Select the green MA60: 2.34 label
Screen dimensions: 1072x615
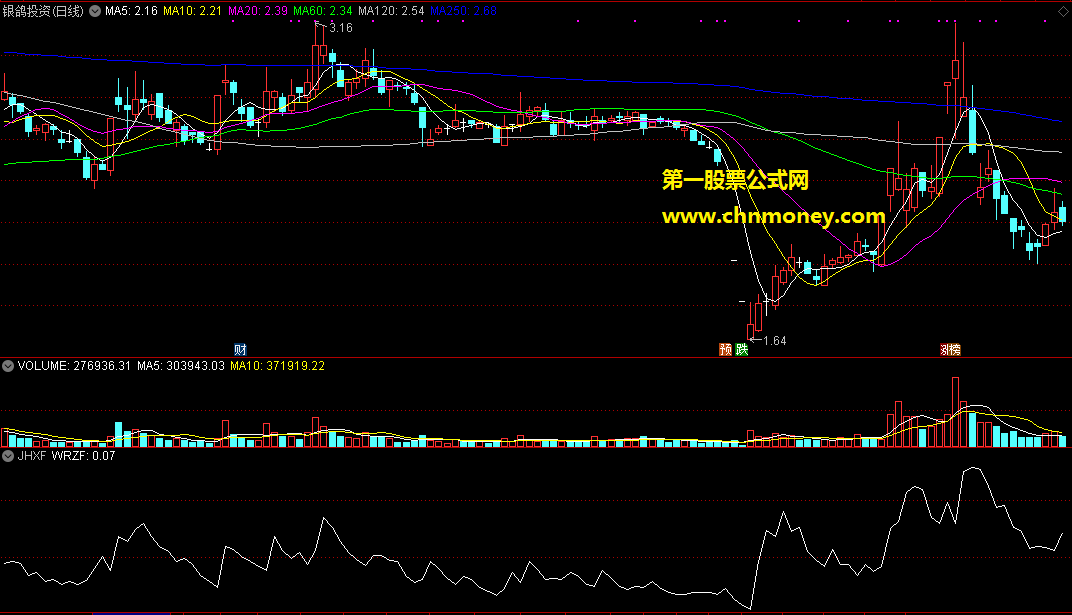(323, 11)
